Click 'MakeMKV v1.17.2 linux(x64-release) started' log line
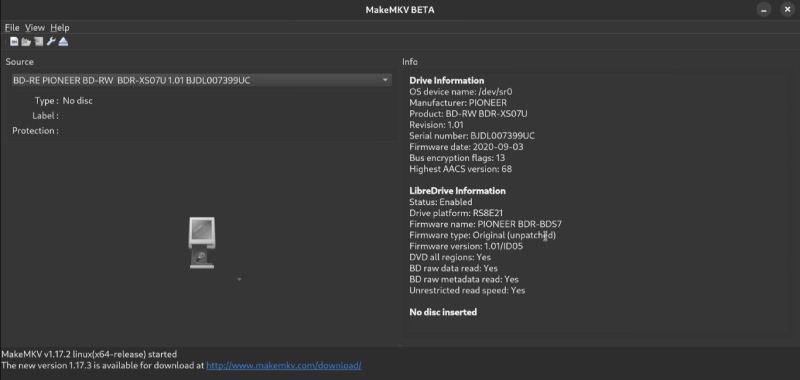Image resolution: width=800 pixels, height=380 pixels. tap(89, 354)
